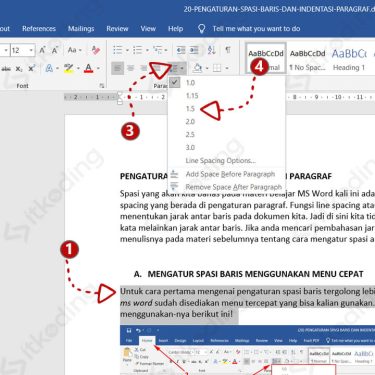375x375 pixels.
Task: Apply yellow text highlight color
Action: coord(69,68)
